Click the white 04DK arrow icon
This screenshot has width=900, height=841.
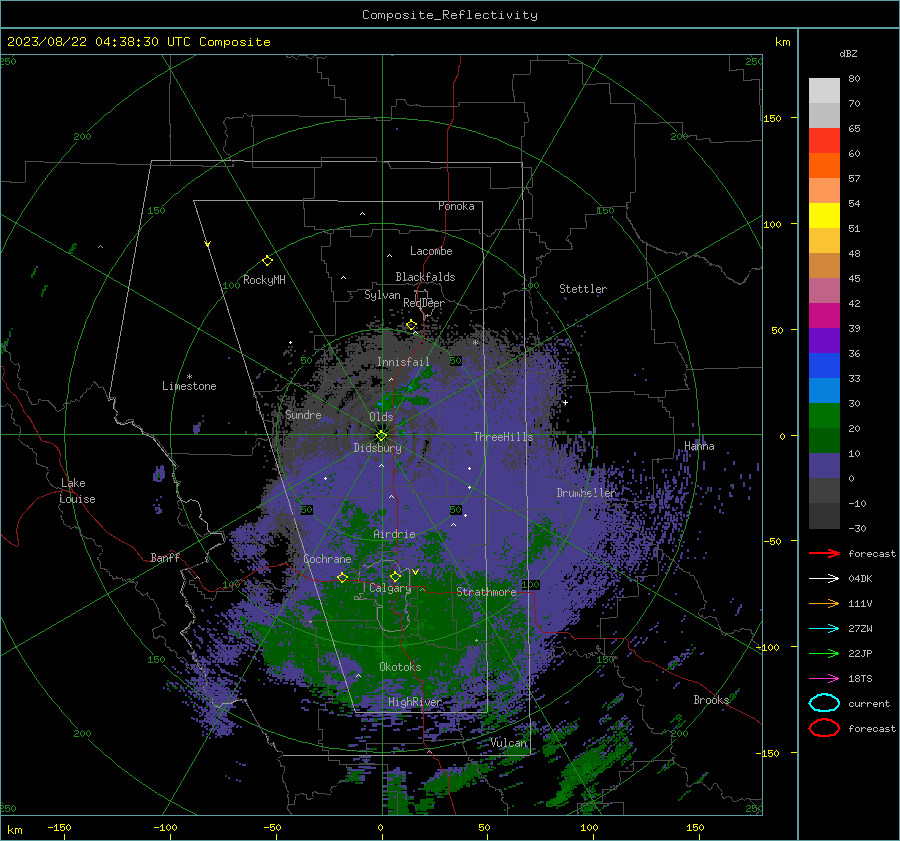824,578
